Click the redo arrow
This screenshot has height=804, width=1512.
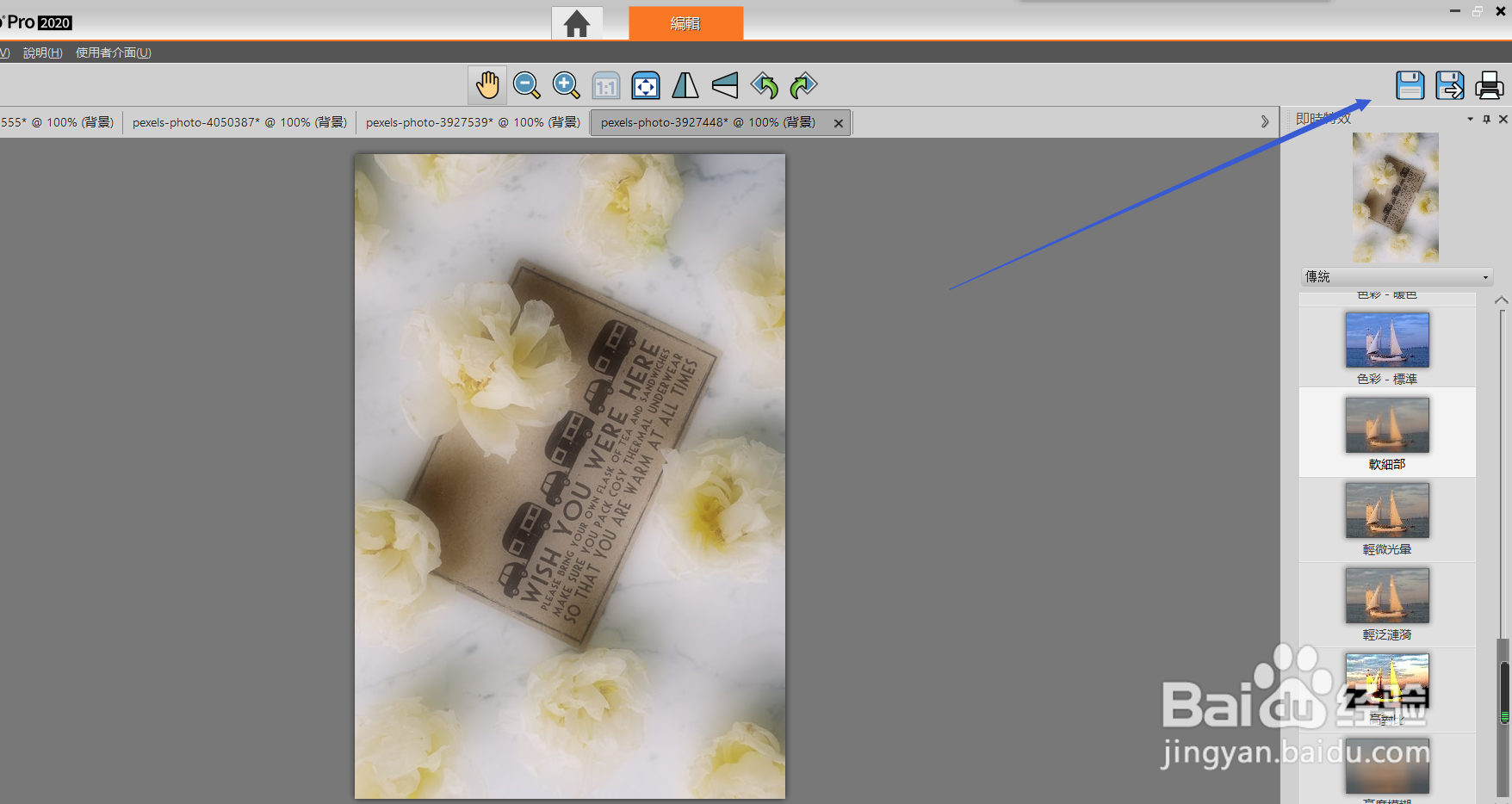point(803,85)
